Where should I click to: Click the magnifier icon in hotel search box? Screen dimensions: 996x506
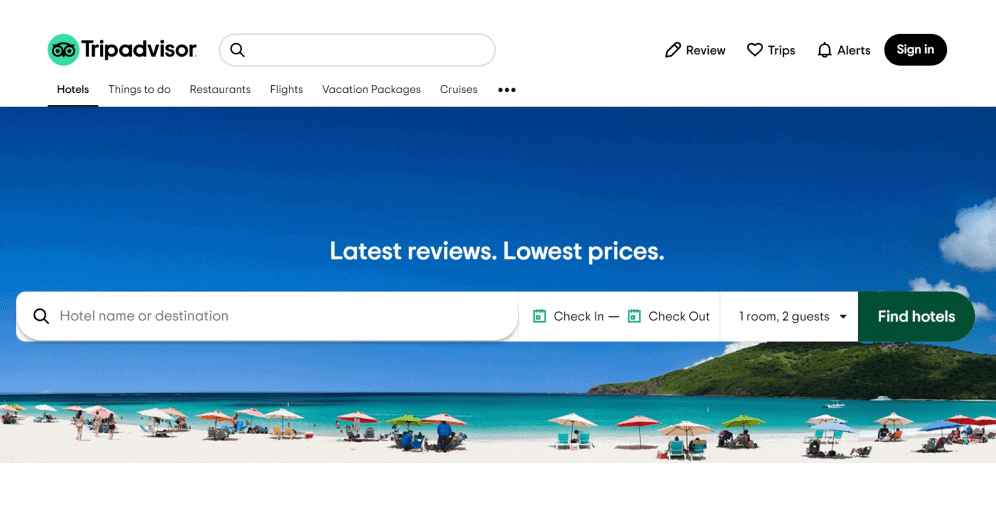(41, 316)
